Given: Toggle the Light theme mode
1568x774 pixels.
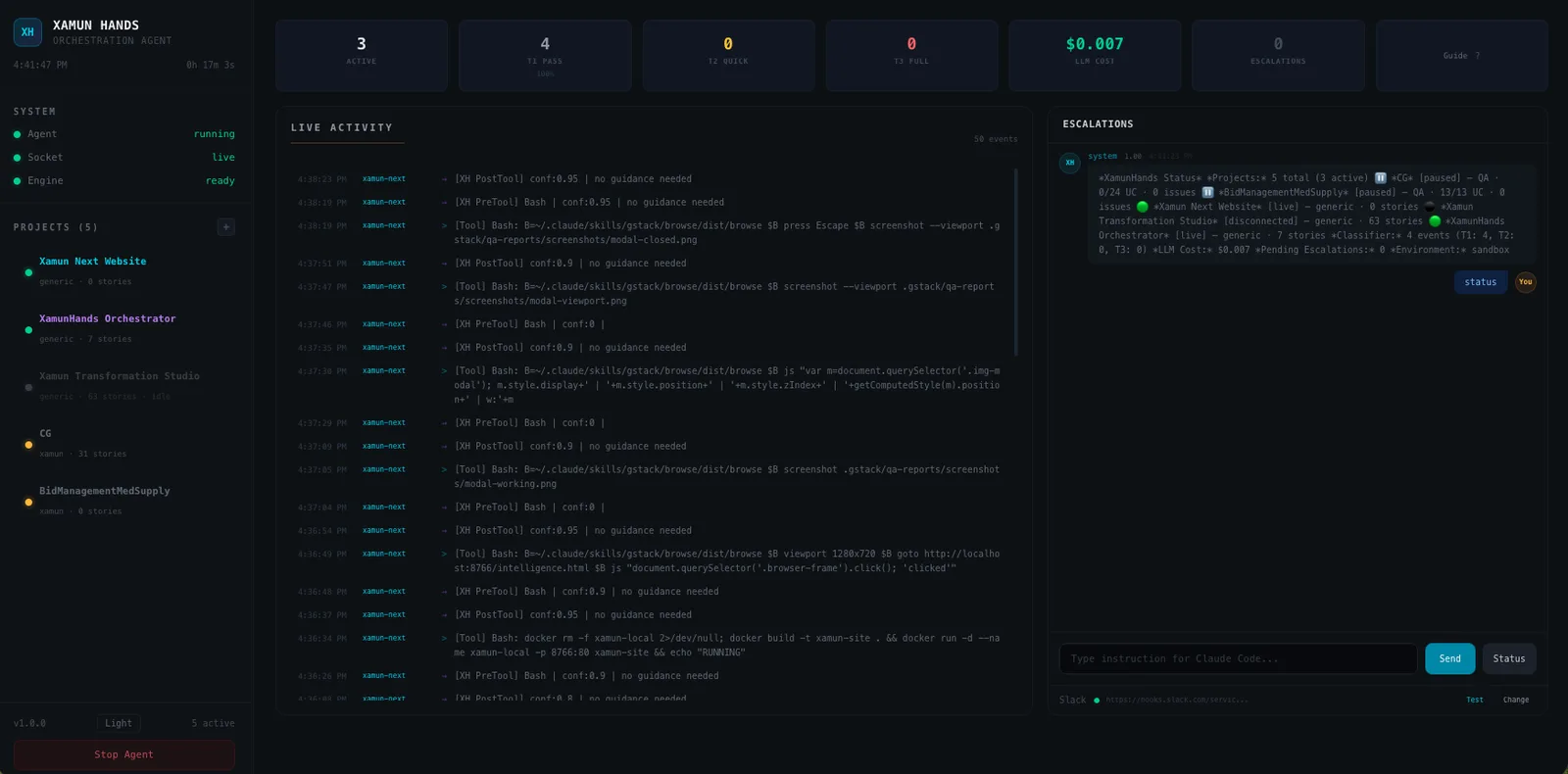Looking at the screenshot, I should pos(119,723).
